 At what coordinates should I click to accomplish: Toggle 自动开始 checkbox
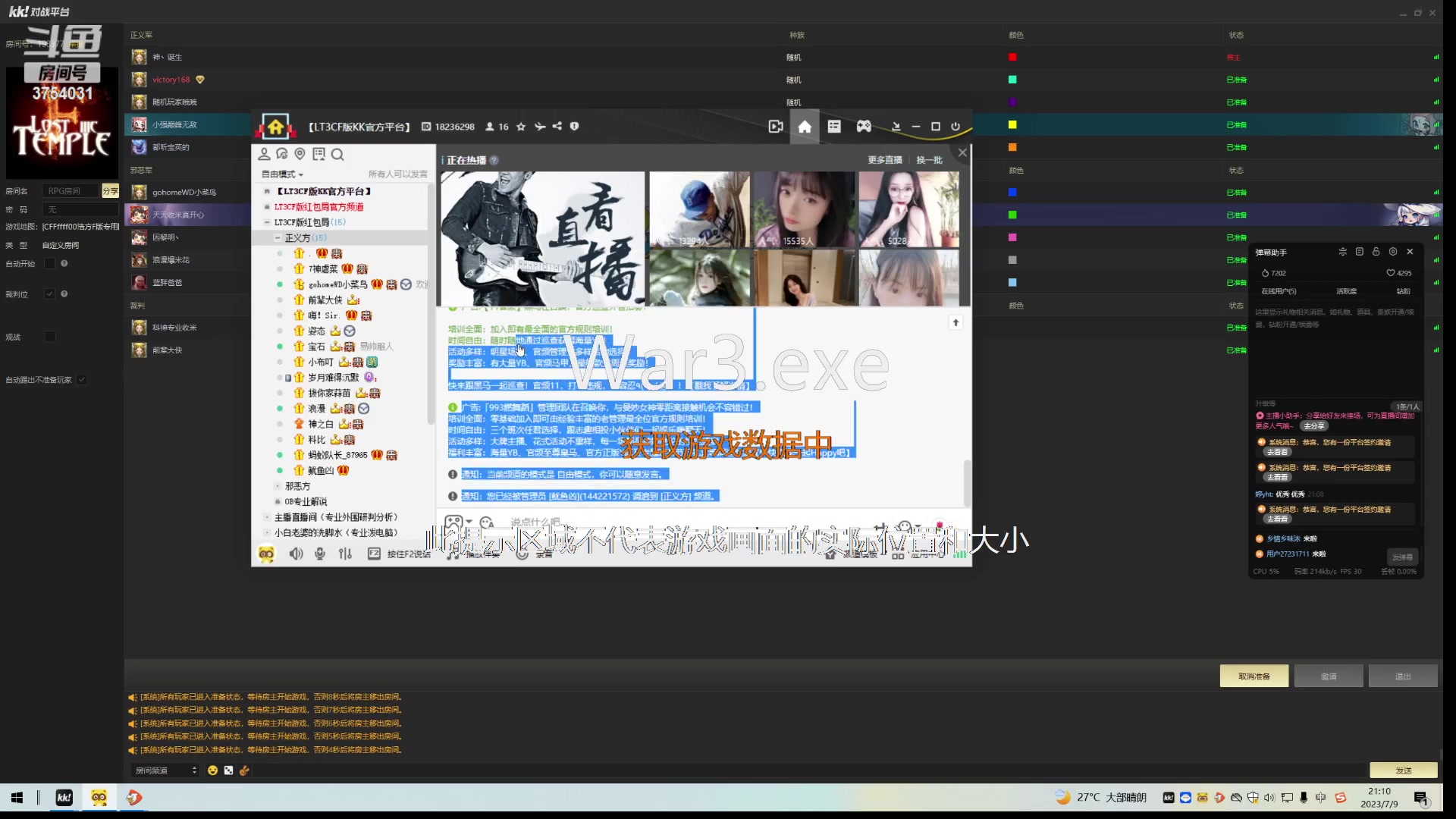[50, 264]
